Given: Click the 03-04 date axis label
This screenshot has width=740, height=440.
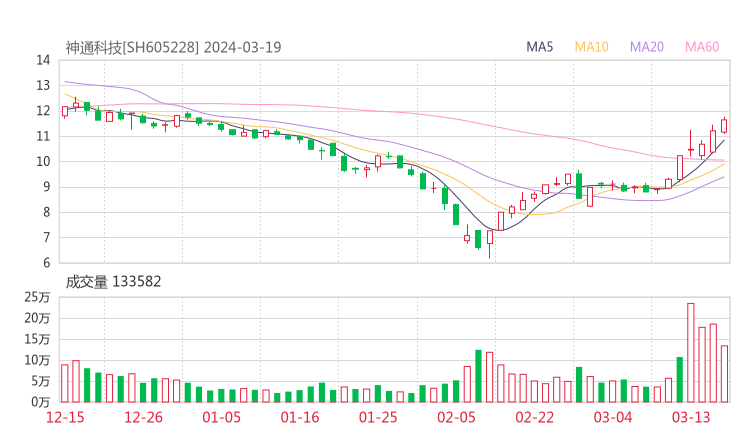Looking at the screenshot, I should (x=613, y=417).
